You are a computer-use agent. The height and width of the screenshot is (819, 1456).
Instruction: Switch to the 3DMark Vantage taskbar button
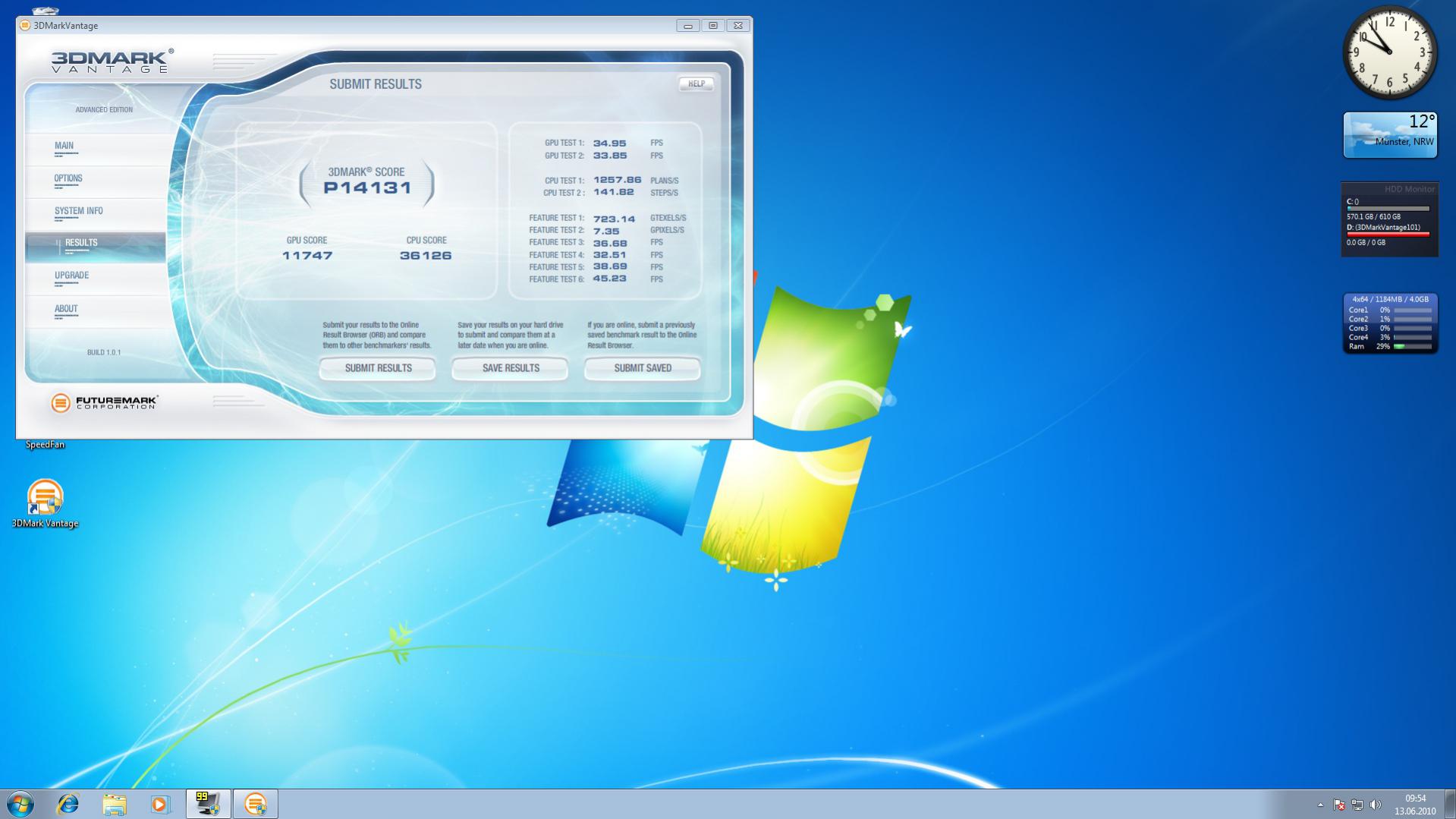256,804
